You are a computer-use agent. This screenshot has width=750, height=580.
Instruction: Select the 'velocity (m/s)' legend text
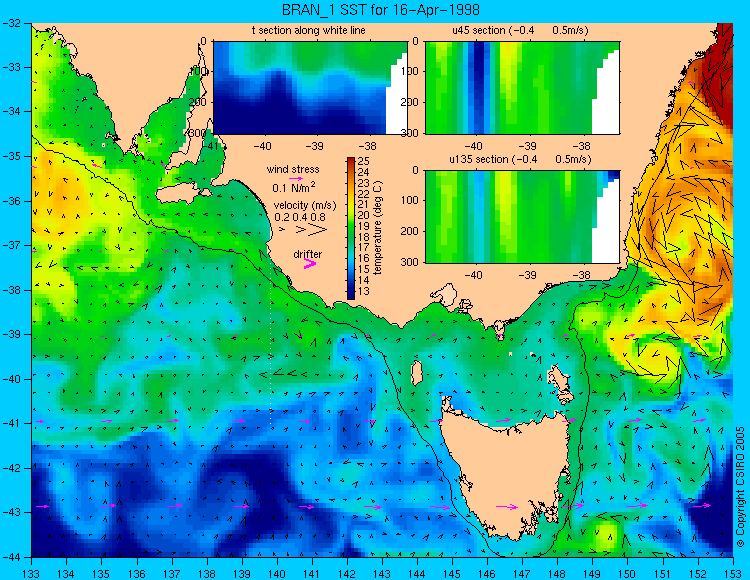(305, 206)
